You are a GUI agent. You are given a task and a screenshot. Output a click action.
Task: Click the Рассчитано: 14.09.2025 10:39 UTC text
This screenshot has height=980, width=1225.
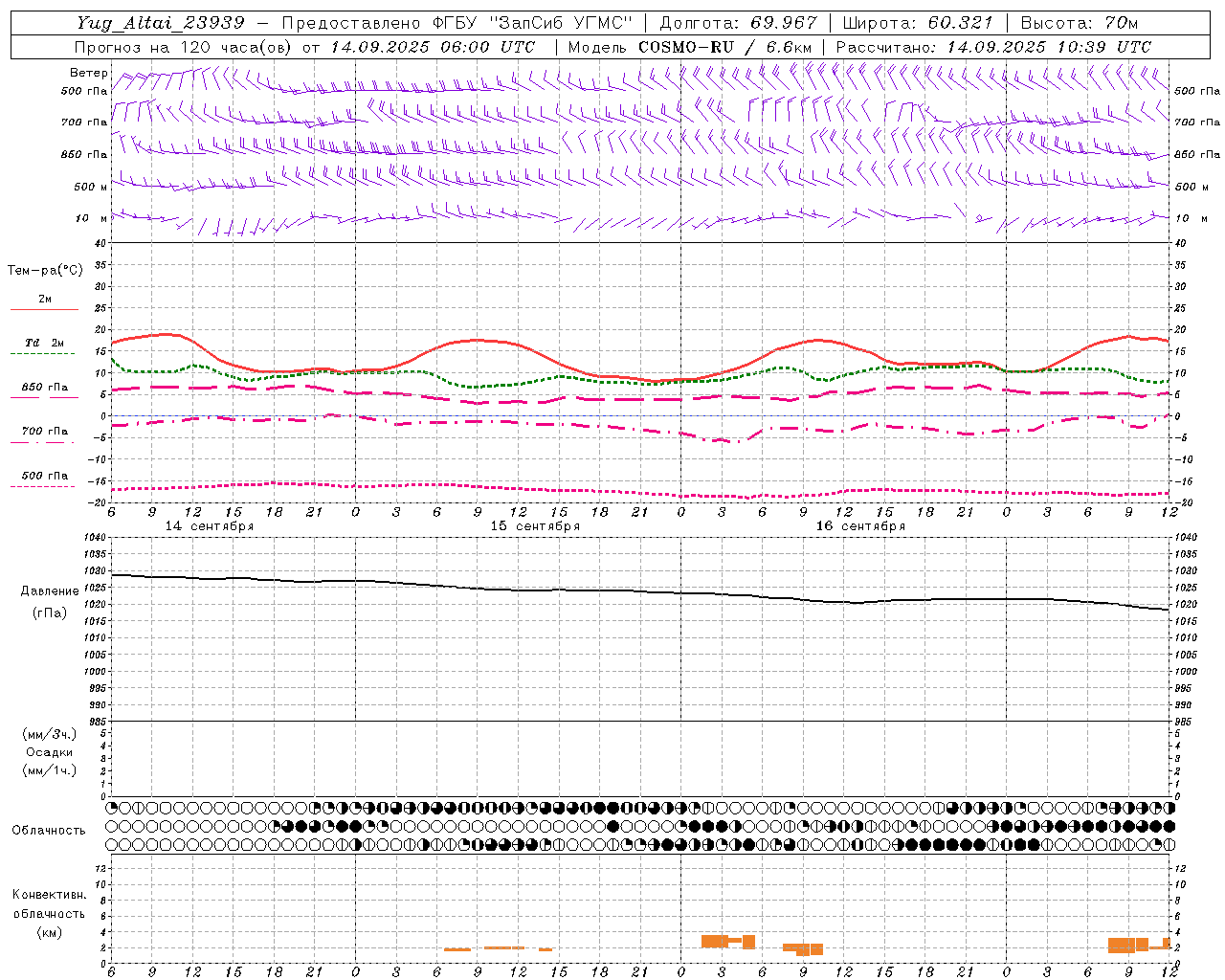click(993, 47)
